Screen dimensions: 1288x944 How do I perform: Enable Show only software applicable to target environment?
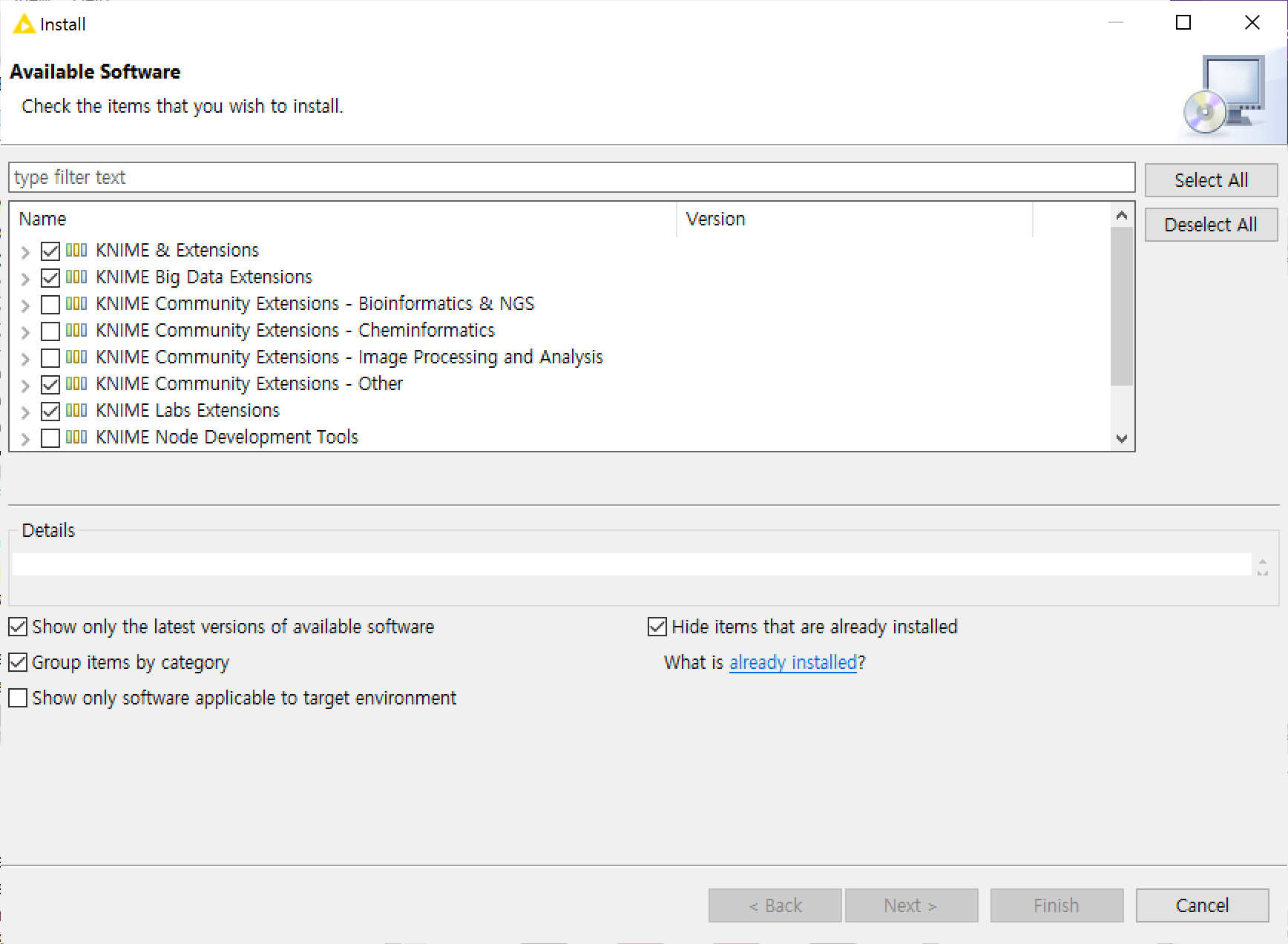tap(18, 698)
